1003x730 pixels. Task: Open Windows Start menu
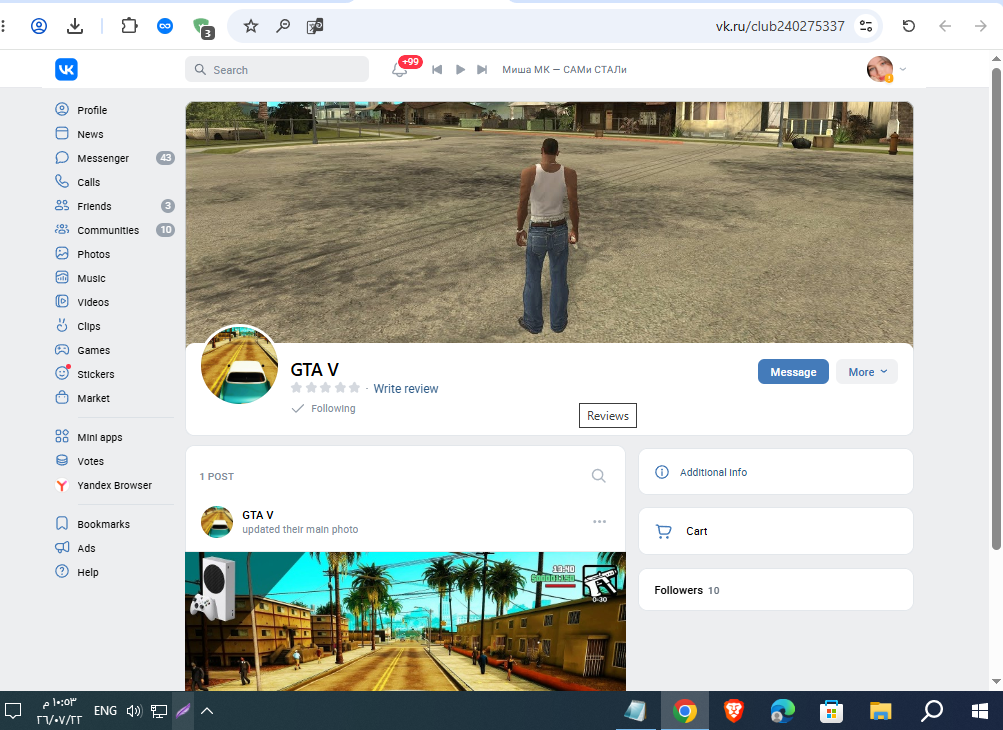(979, 711)
